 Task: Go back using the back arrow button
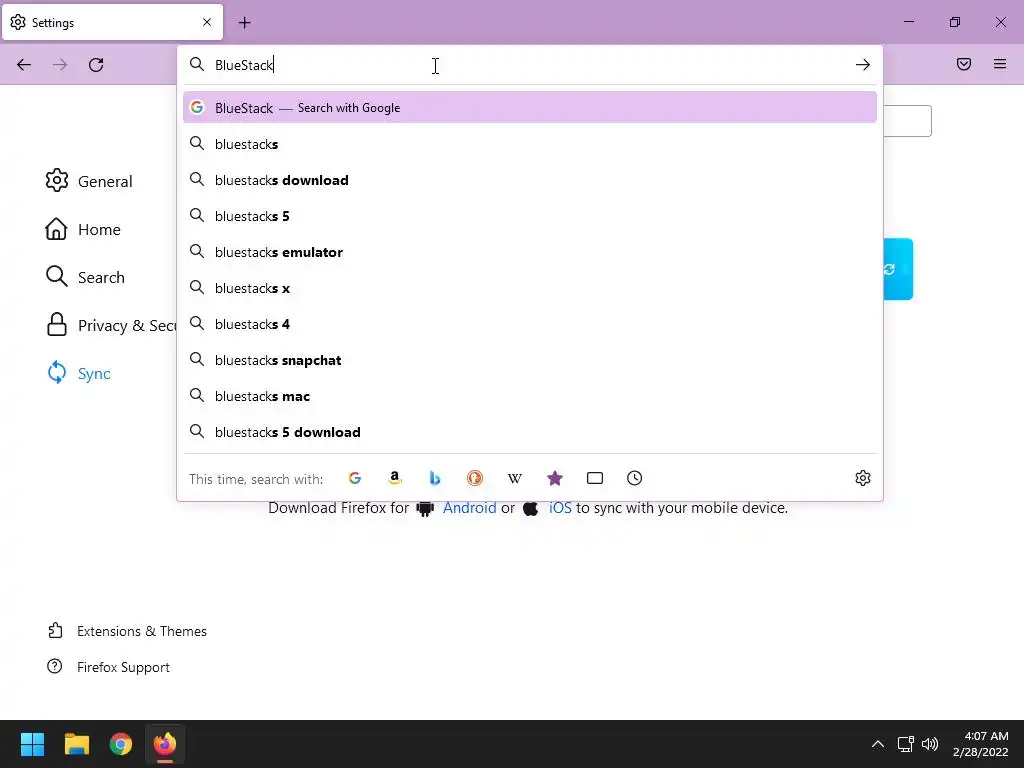coord(24,65)
